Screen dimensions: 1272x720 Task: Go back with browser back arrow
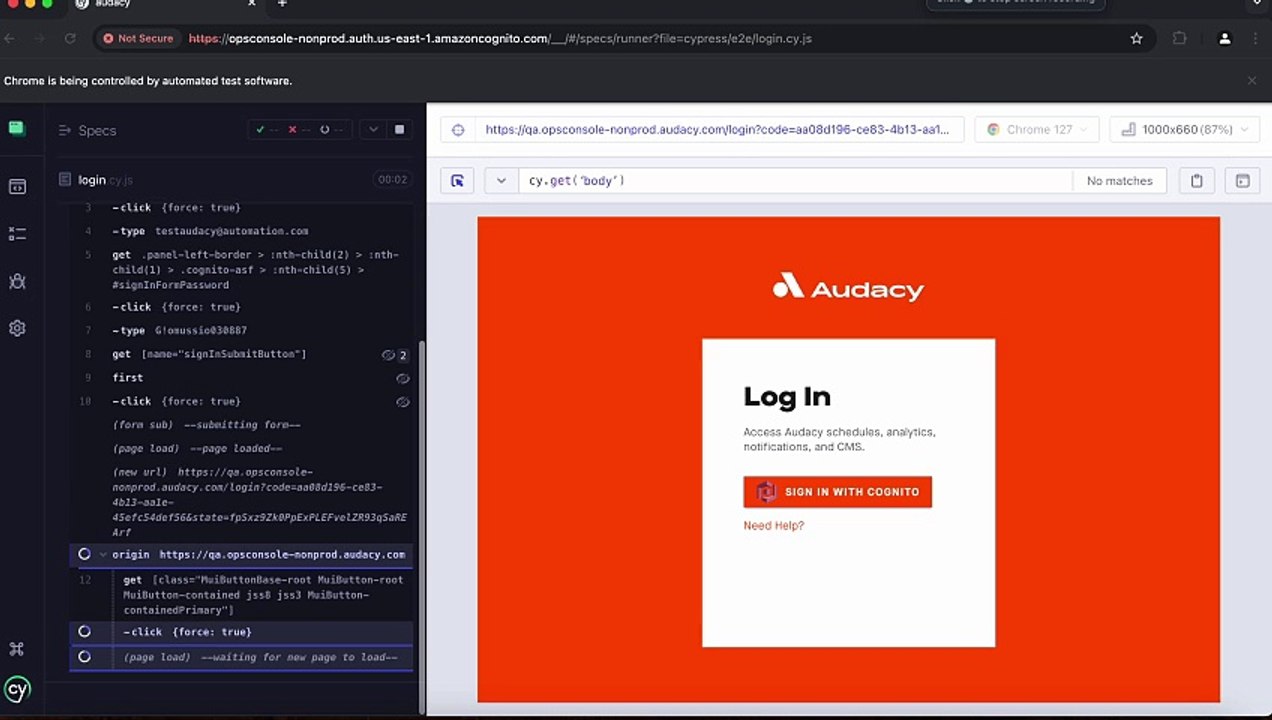(x=9, y=38)
